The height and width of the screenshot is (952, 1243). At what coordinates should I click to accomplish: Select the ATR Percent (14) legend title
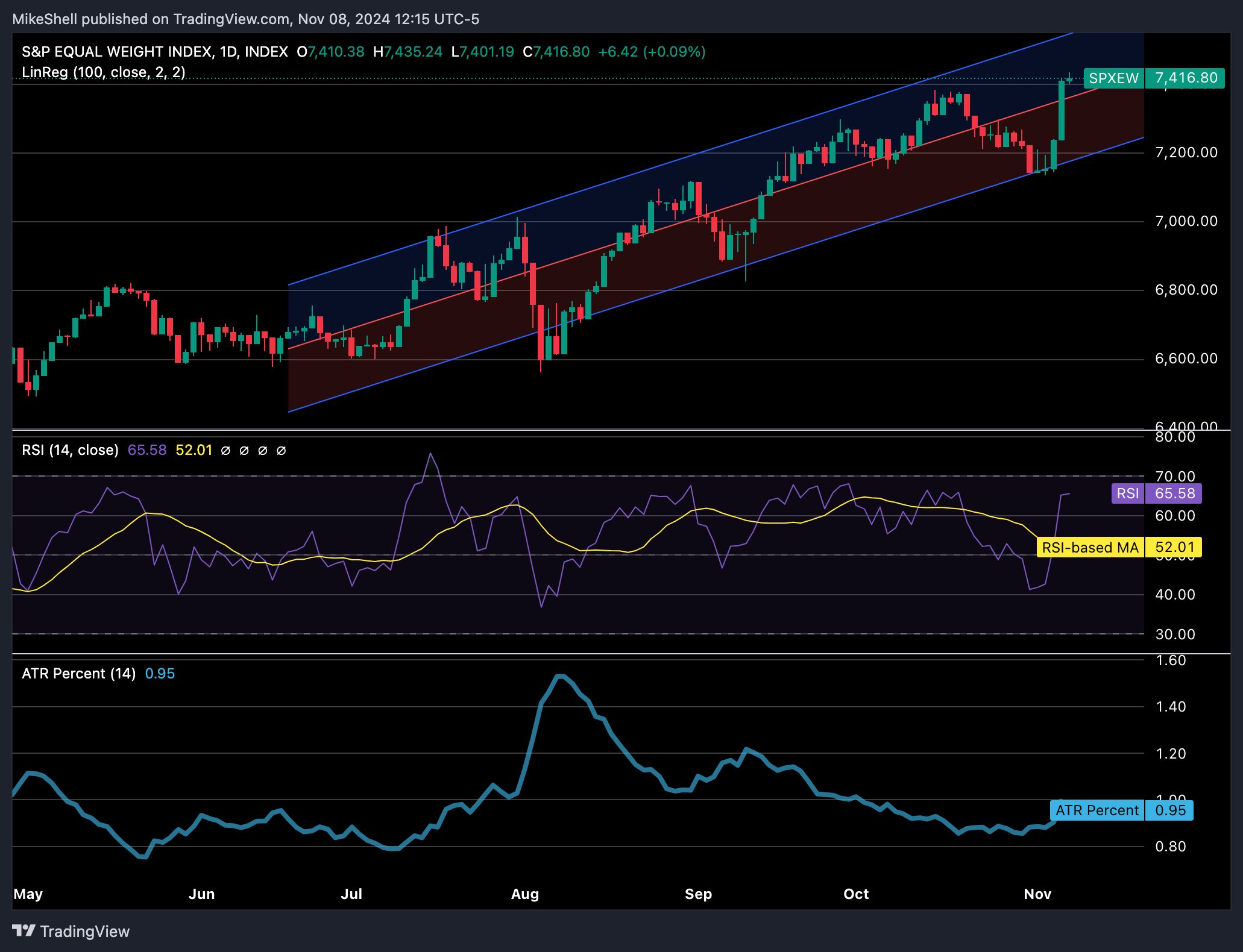78,674
